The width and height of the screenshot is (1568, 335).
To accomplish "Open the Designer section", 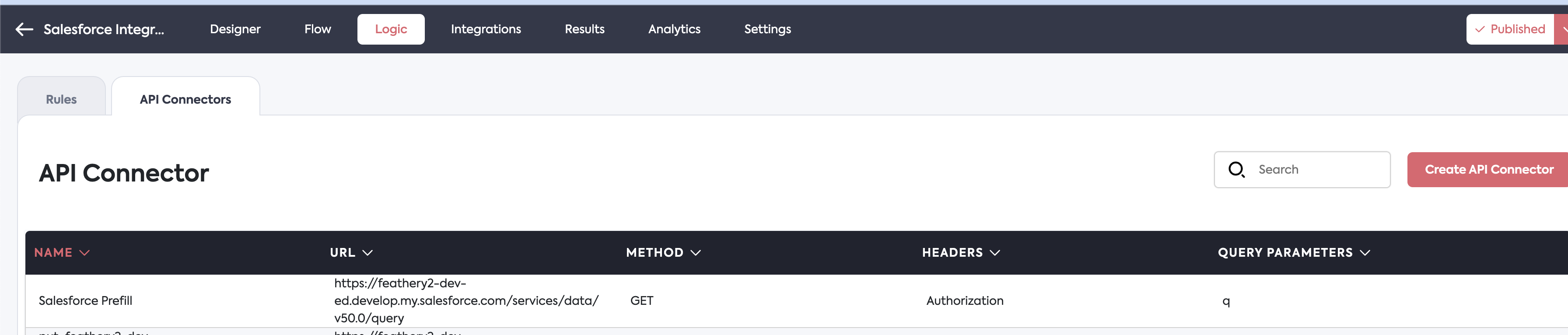I will [x=235, y=29].
